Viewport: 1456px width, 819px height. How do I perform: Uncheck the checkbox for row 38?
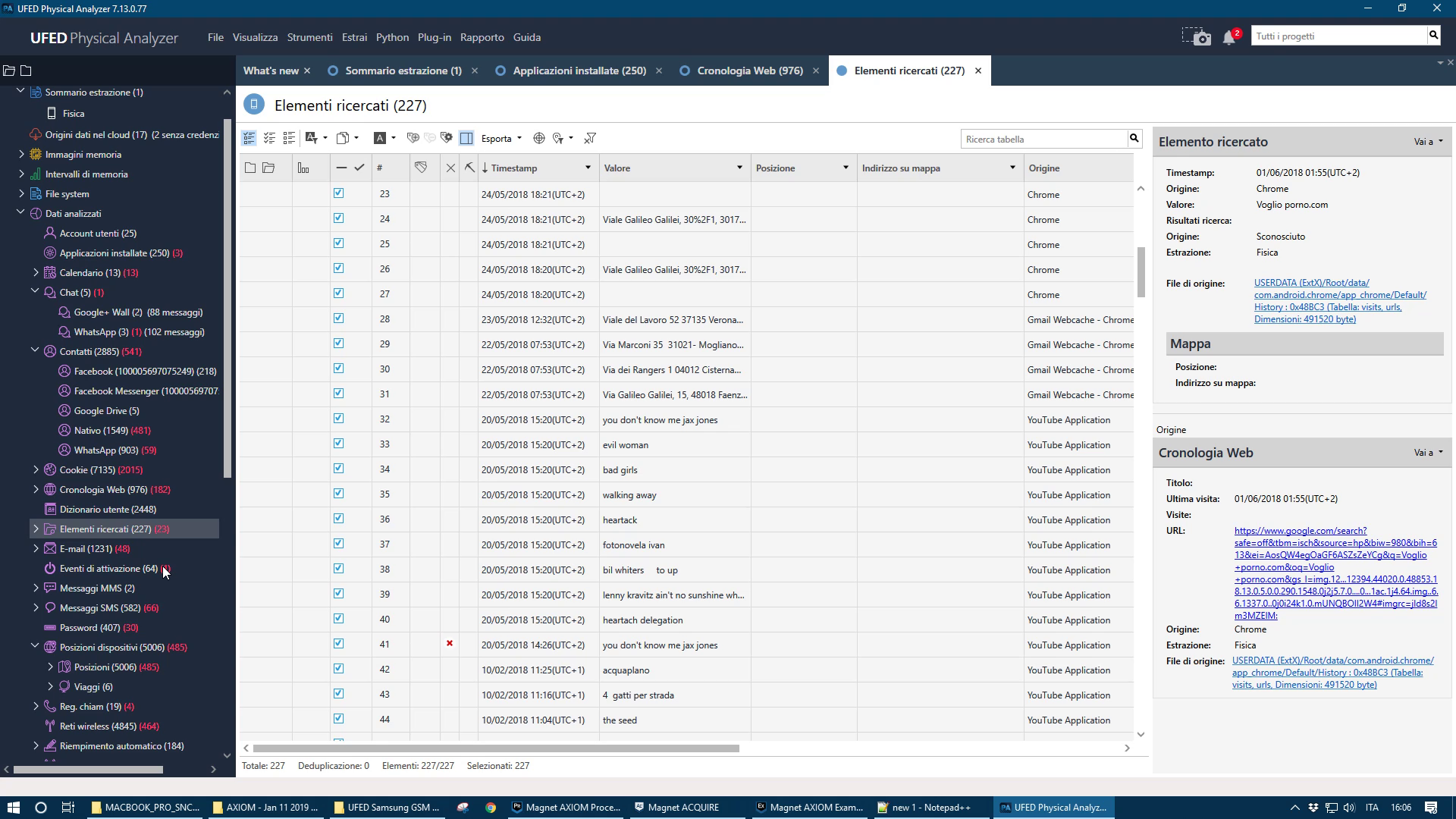pos(338,569)
